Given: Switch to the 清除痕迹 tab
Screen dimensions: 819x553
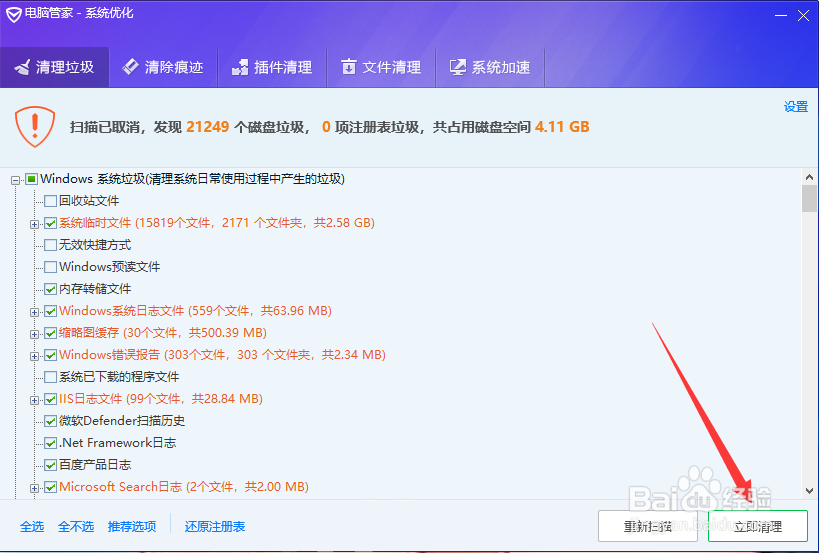Looking at the screenshot, I should point(163,67).
